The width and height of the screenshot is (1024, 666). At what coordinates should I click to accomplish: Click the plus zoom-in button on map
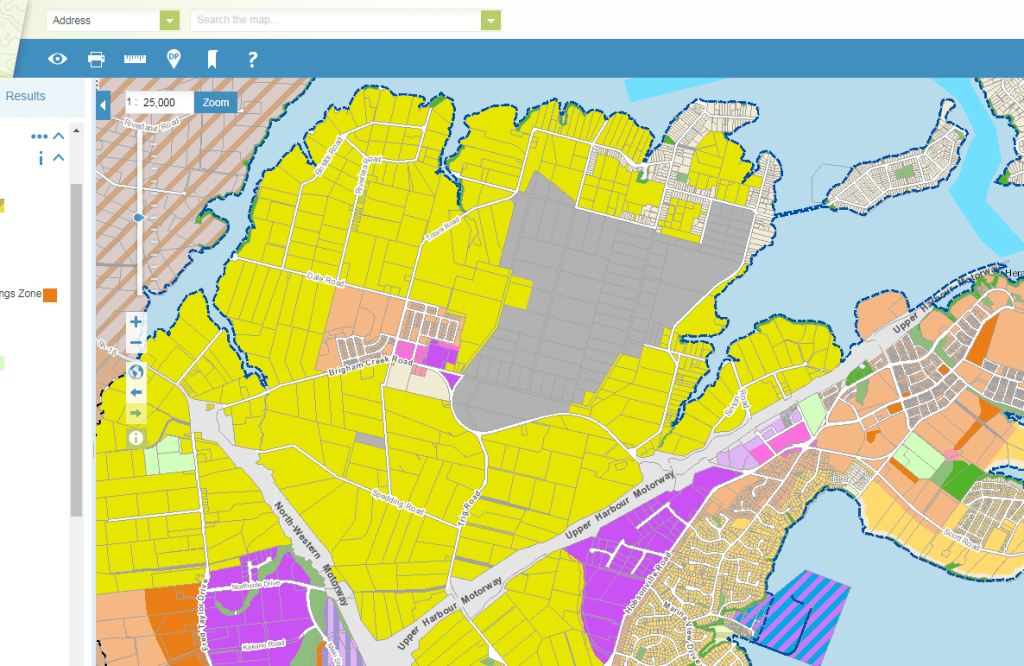tap(136, 322)
